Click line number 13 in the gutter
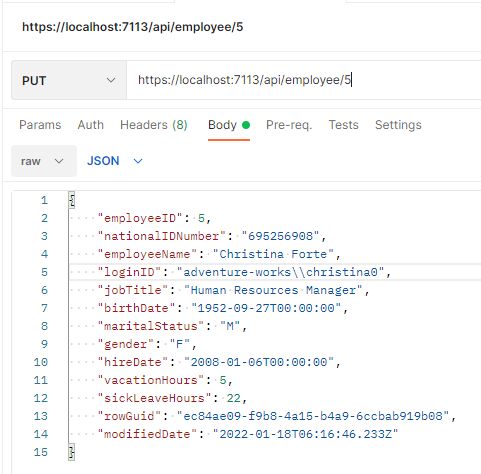This screenshot has height=474, width=481. pos(41,416)
